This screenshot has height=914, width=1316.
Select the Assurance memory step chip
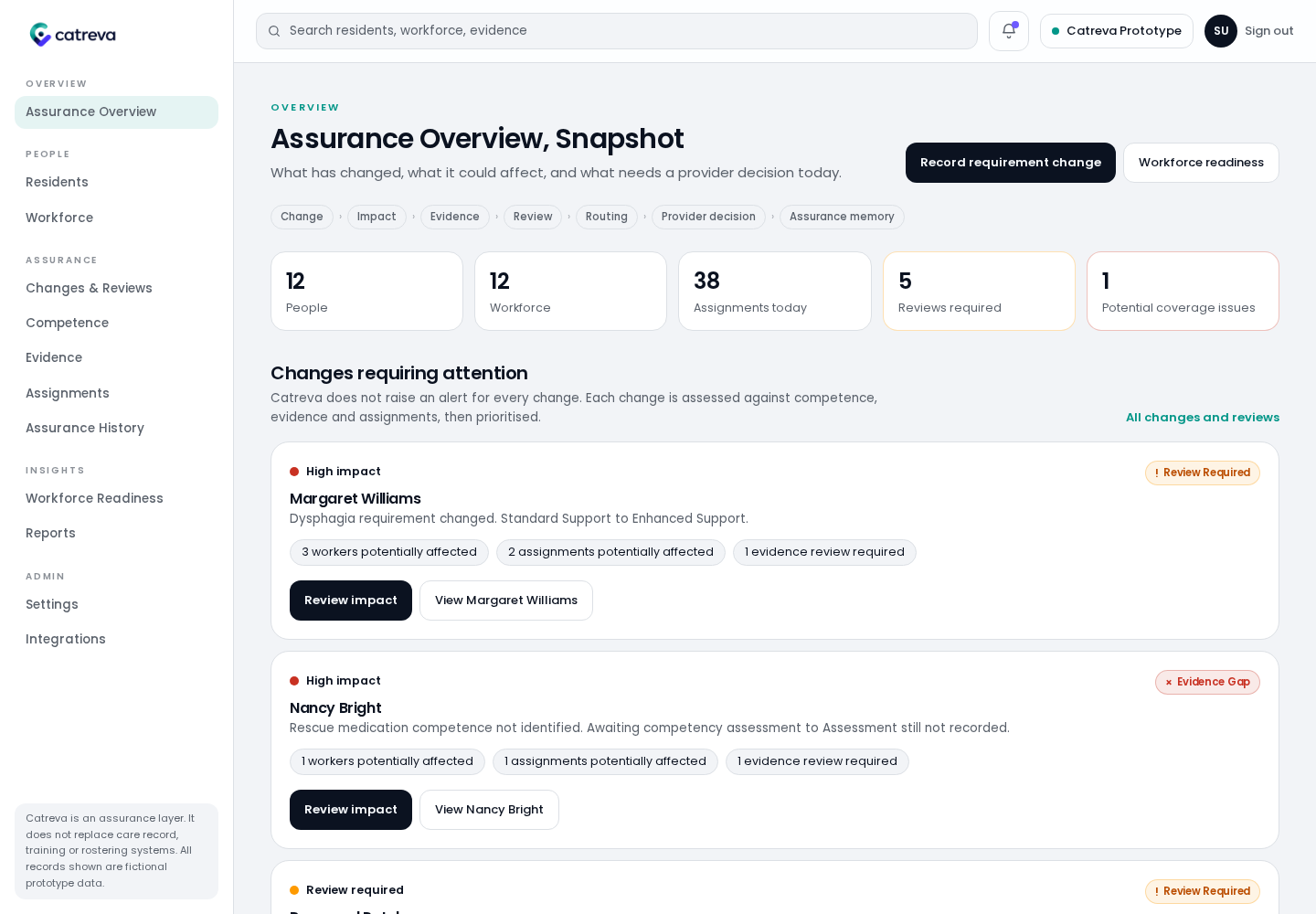[842, 218]
